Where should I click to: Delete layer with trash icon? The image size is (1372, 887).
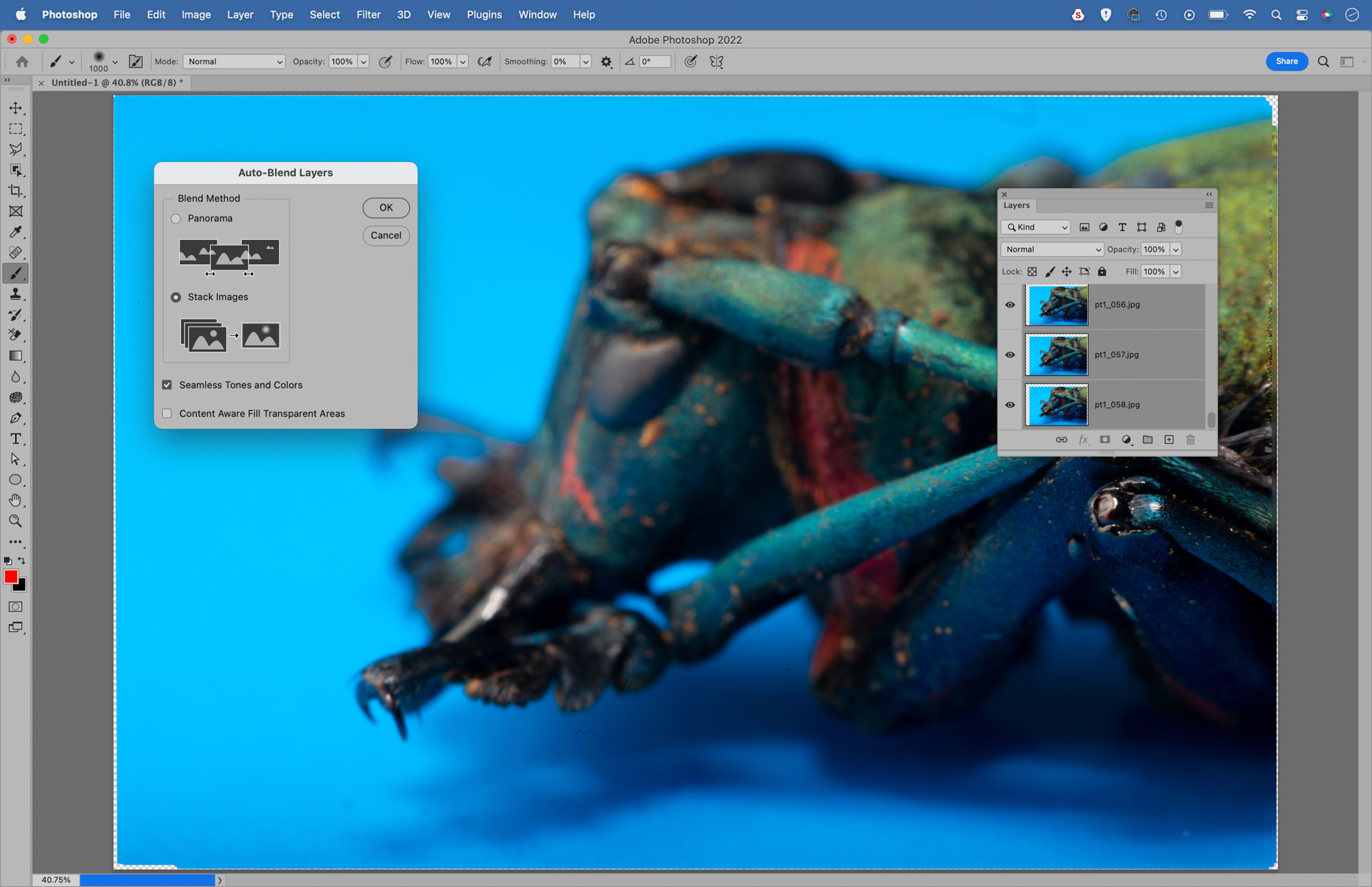click(1190, 440)
